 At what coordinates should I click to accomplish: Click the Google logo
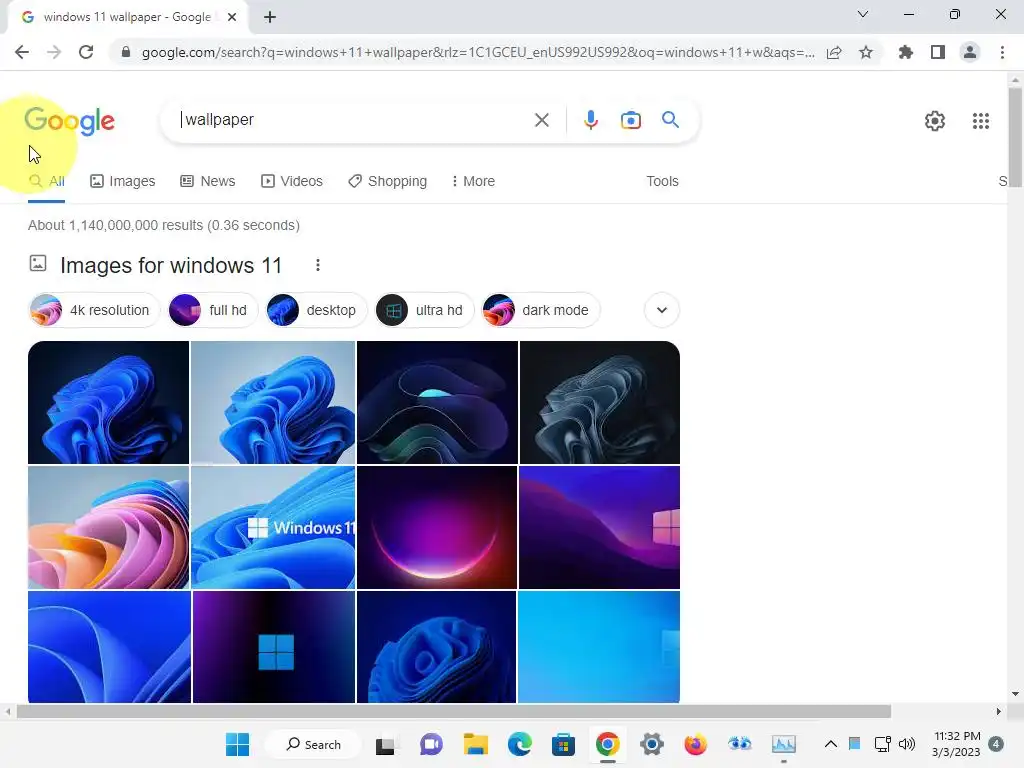click(x=69, y=121)
